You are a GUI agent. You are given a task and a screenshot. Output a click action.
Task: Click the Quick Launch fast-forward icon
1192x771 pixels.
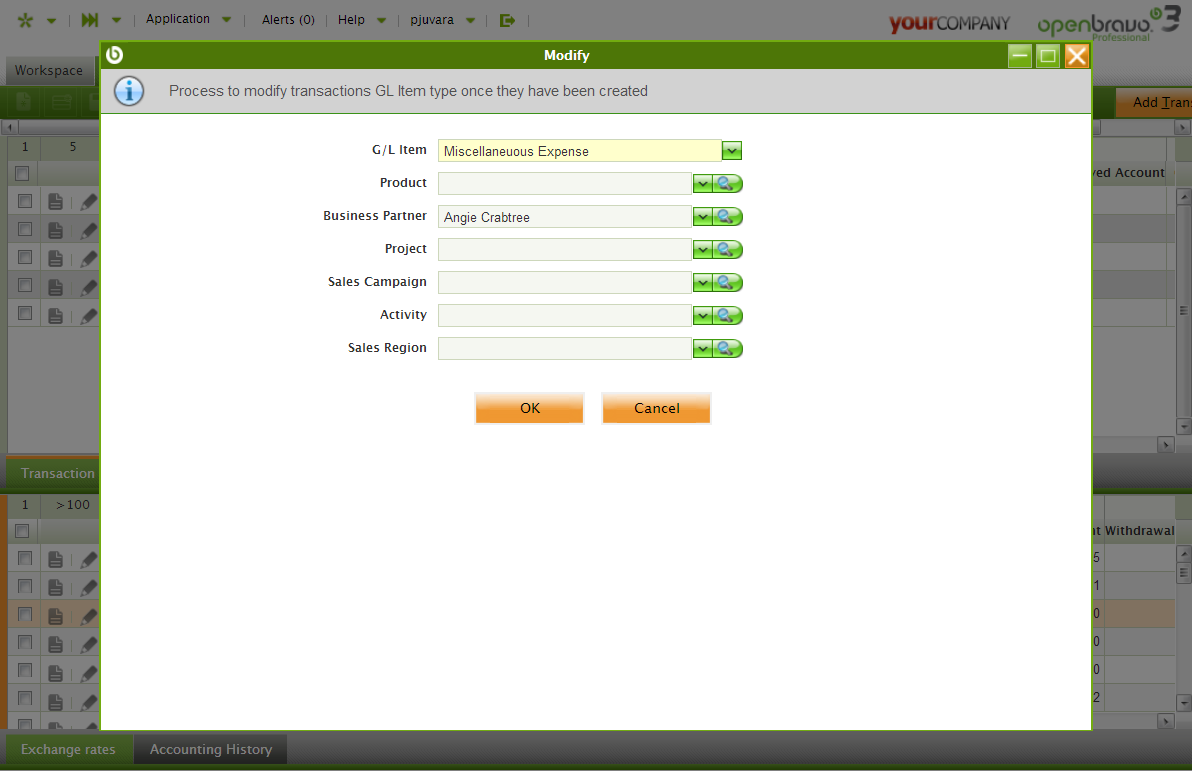point(90,20)
